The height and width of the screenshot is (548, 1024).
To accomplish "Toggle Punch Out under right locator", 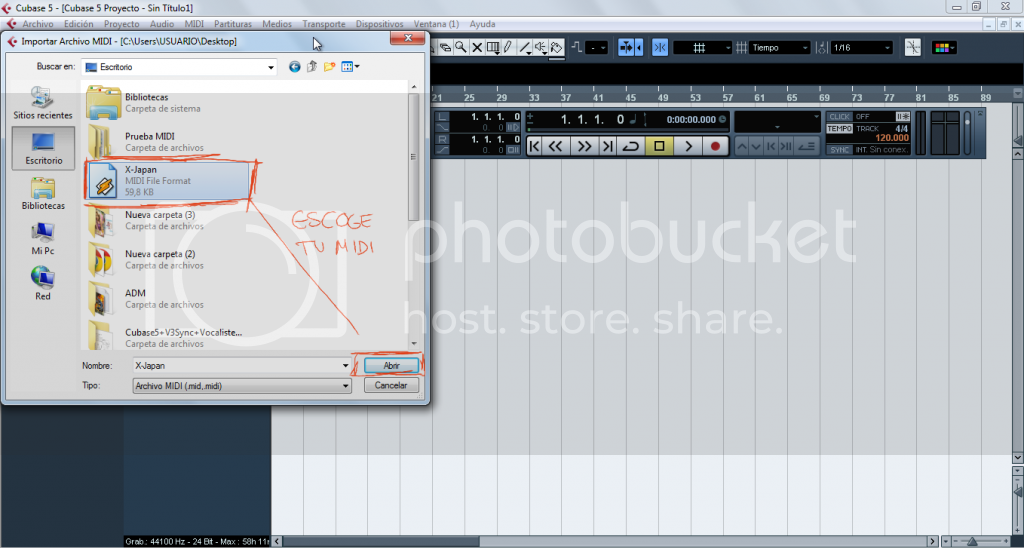I will pyautogui.click(x=443, y=150).
